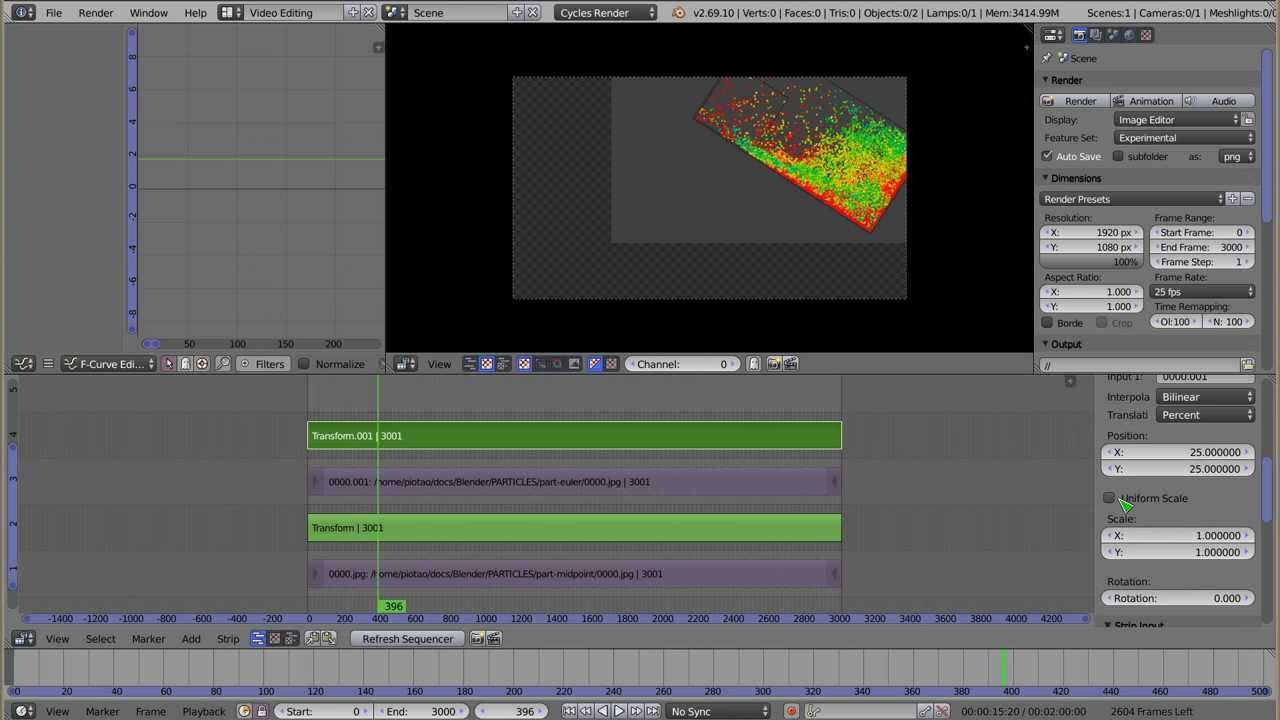Screen dimensions: 1280x720
Task: Toggle Filters in the F-Curve header
Action: [262, 364]
